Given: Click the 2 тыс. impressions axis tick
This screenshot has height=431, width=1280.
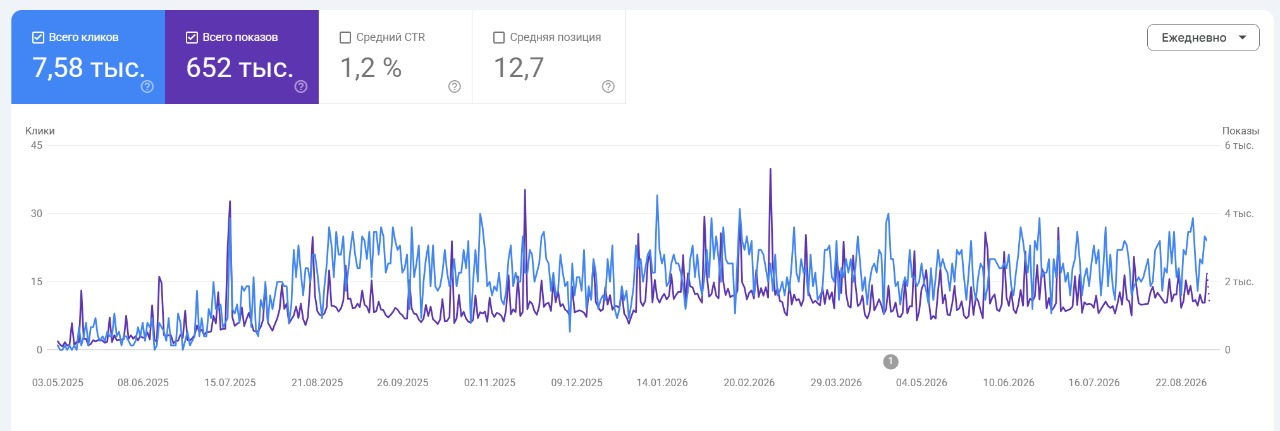Looking at the screenshot, I should (x=1239, y=282).
